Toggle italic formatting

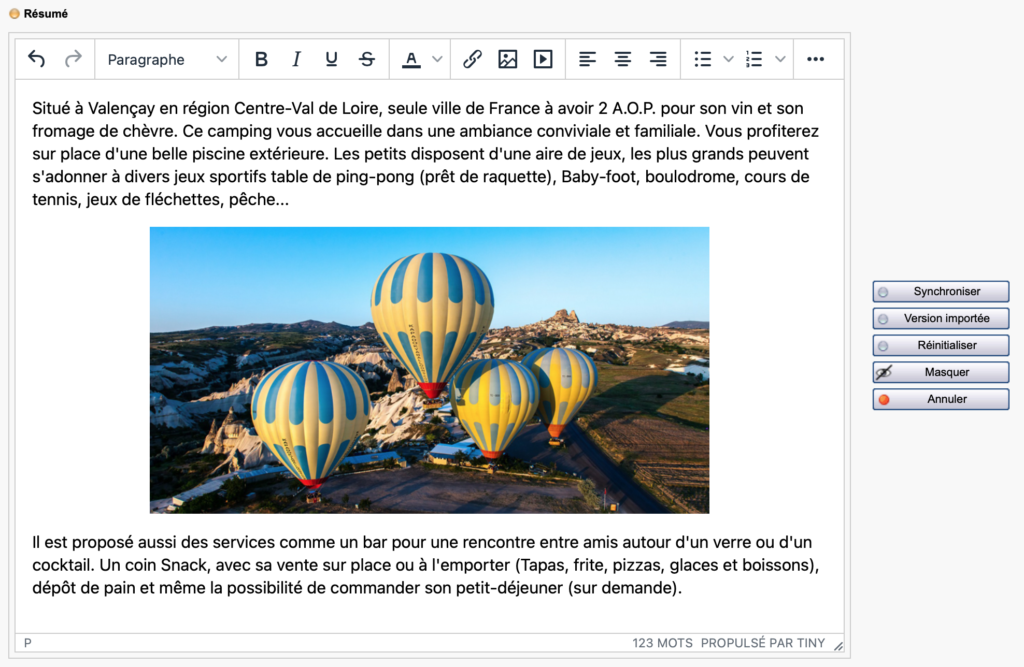[x=296, y=59]
